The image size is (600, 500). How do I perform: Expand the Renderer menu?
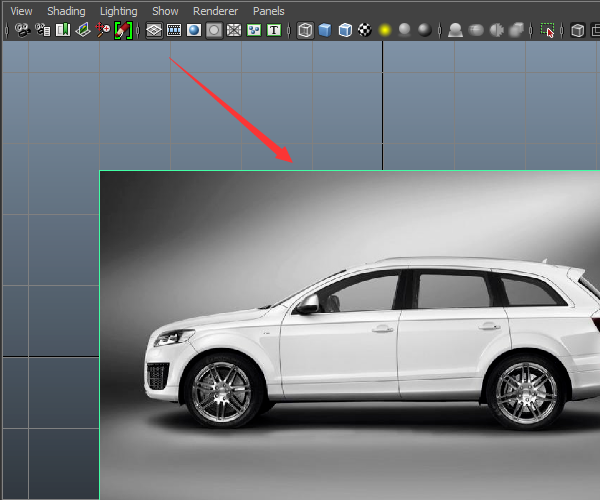(x=215, y=11)
